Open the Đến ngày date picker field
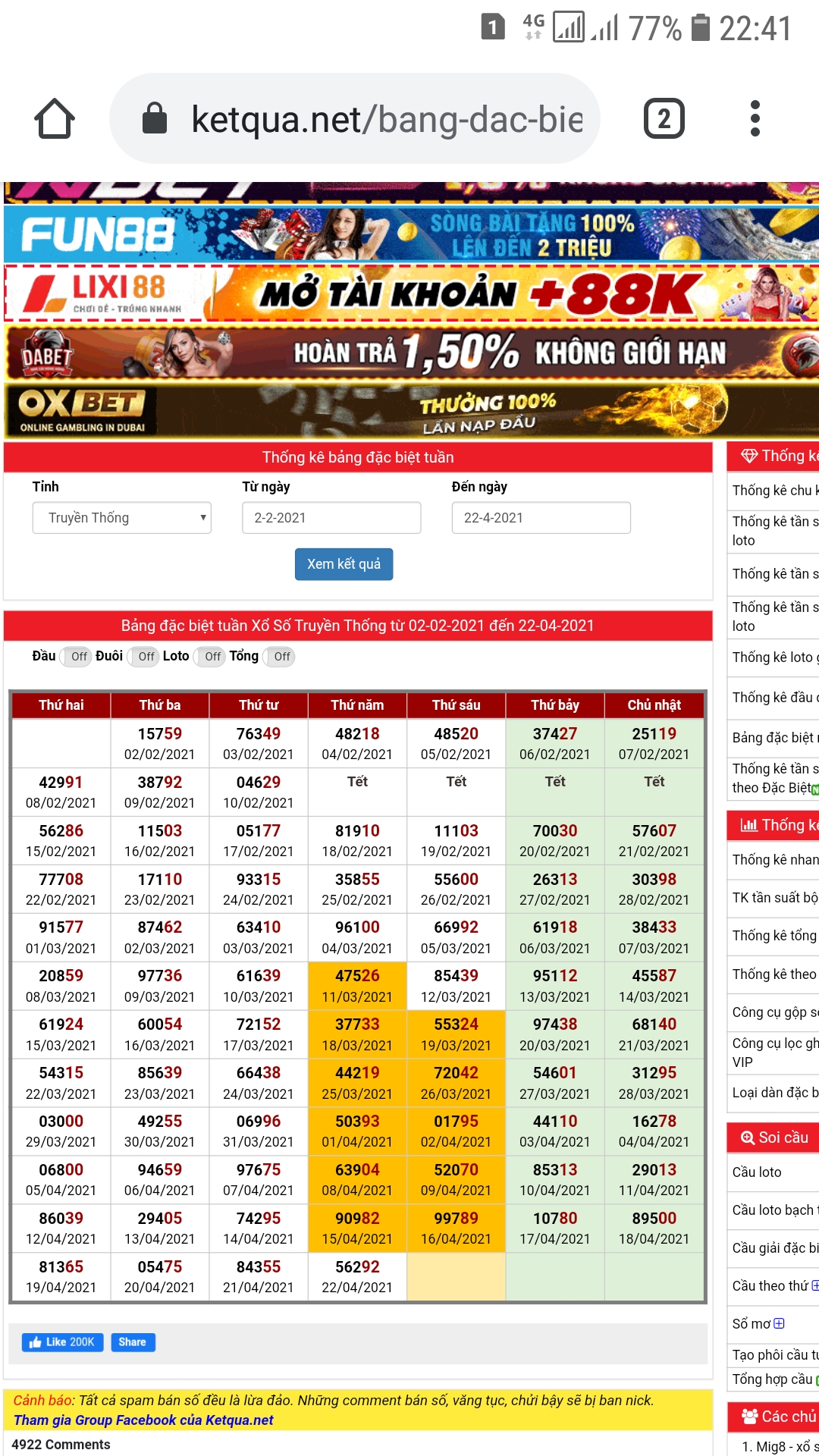 pyautogui.click(x=541, y=518)
